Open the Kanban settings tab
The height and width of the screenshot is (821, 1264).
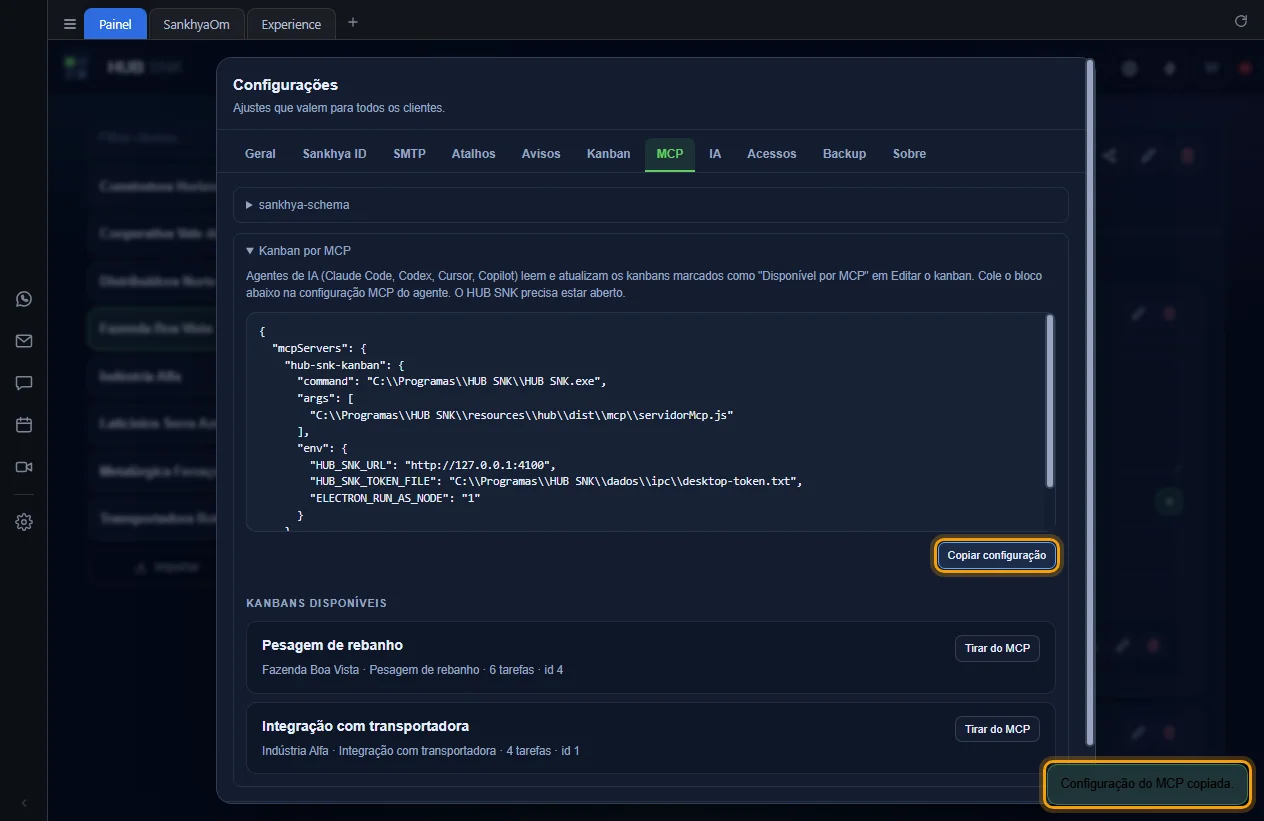pos(608,154)
